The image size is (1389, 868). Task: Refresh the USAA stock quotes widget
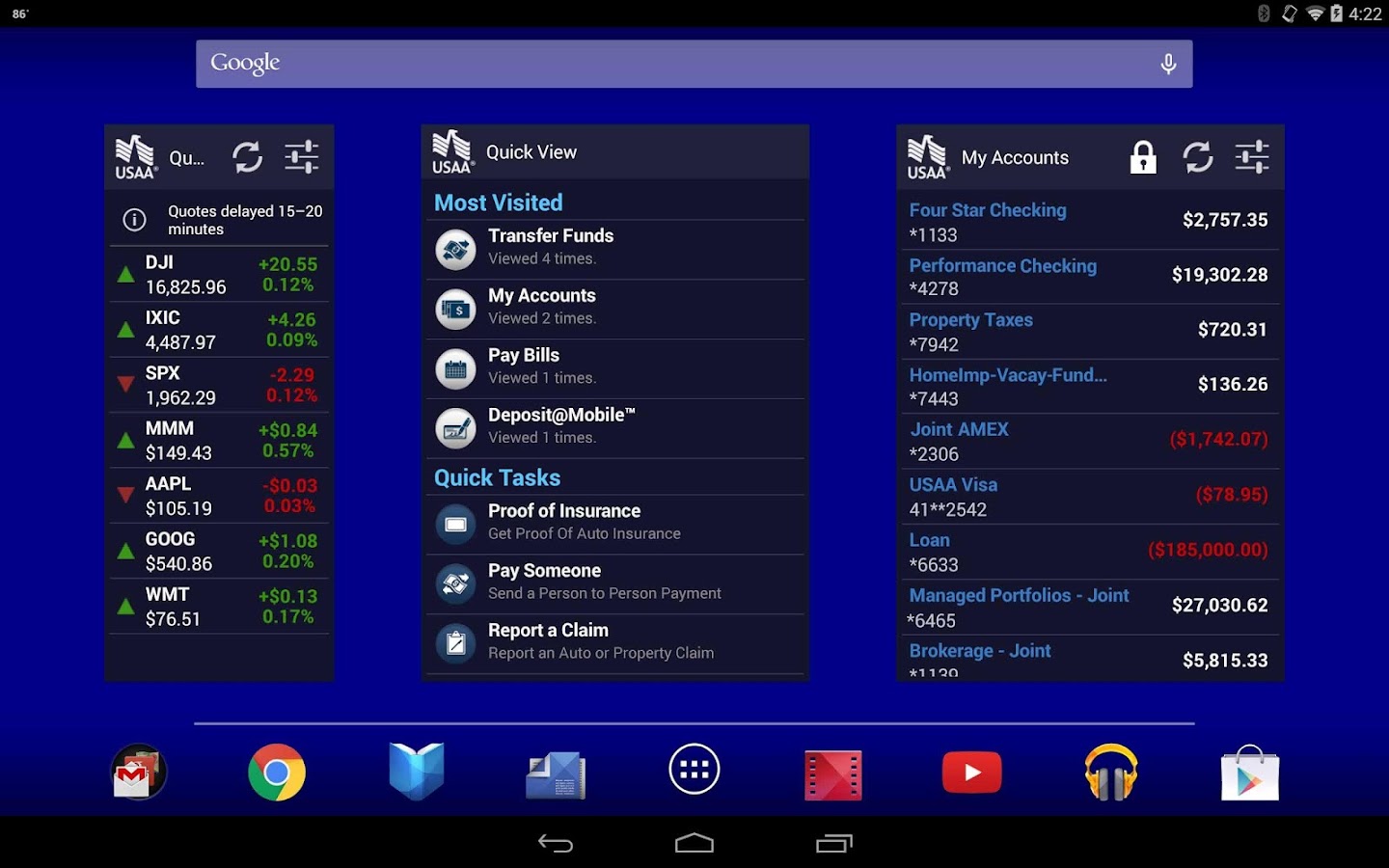coord(247,156)
